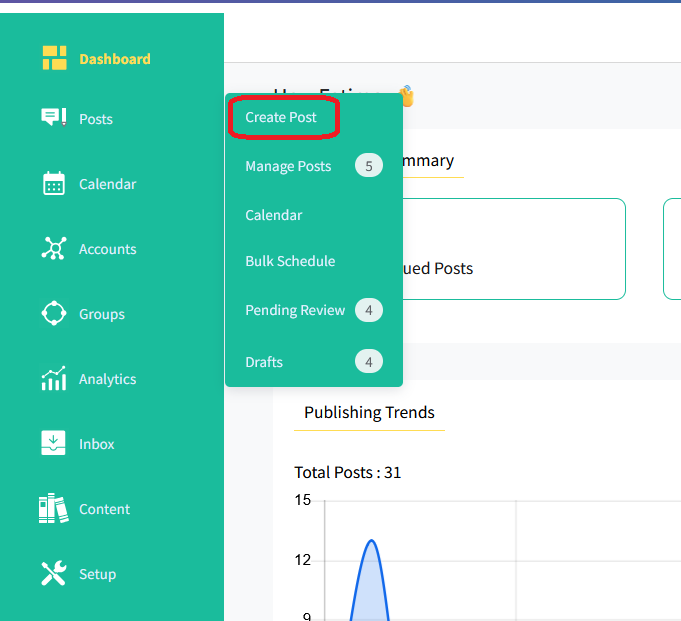Image resolution: width=681 pixels, height=621 pixels.
Task: Go to Pending Review submenu entry
Action: pyautogui.click(x=295, y=310)
